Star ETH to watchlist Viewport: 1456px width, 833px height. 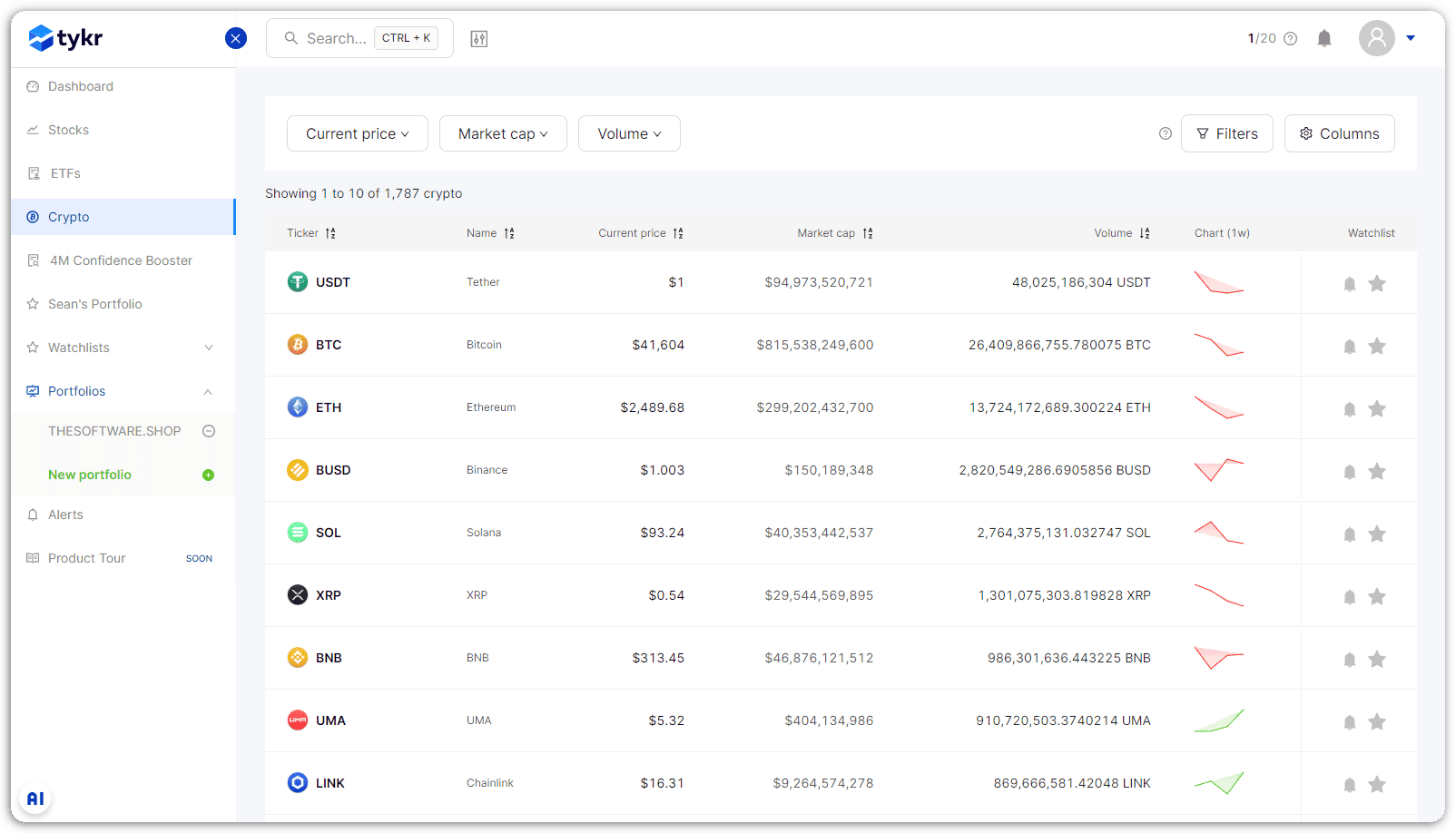(x=1377, y=408)
